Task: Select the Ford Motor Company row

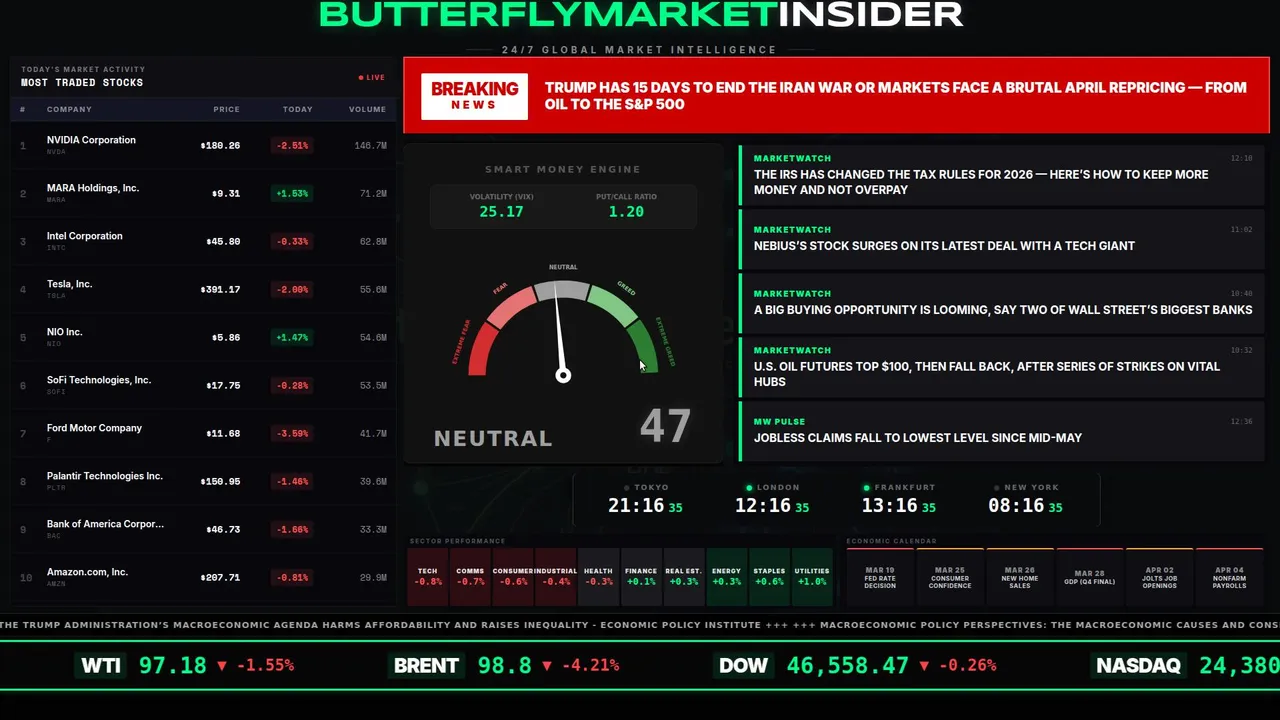Action: click(204, 433)
